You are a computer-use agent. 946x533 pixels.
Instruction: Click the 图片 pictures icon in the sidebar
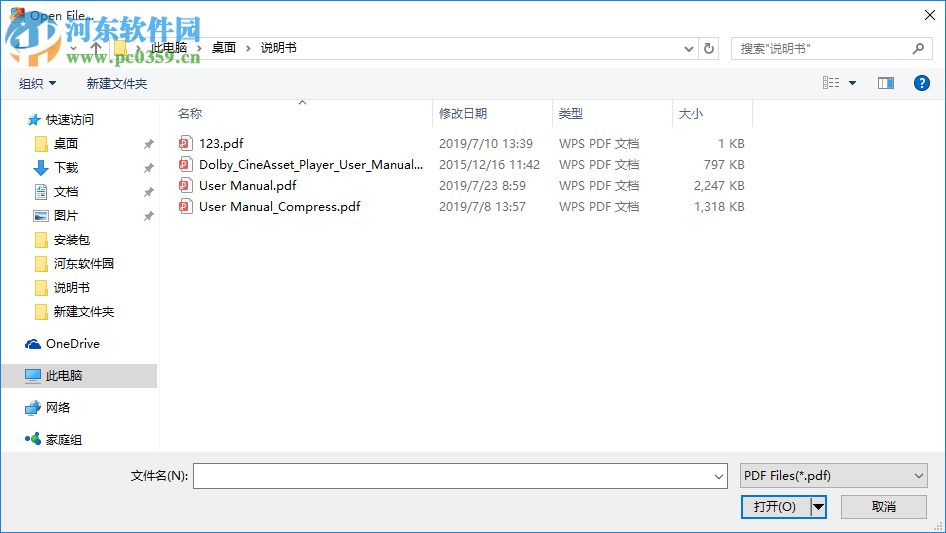[40, 215]
